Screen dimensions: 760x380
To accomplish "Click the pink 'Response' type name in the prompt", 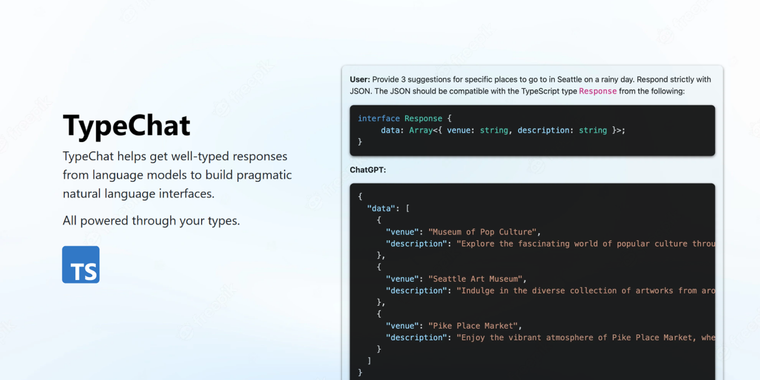I will tap(598, 91).
